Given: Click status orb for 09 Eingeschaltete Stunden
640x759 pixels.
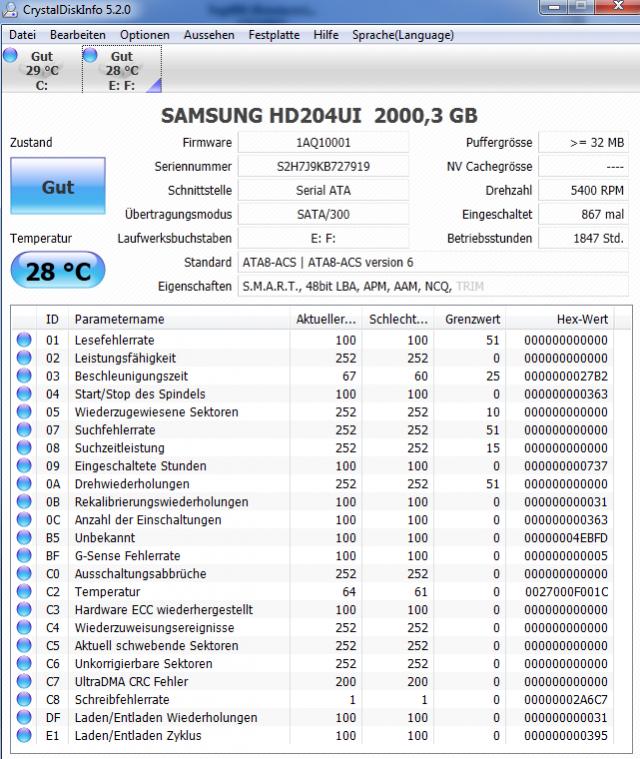Looking at the screenshot, I should [x=24, y=465].
